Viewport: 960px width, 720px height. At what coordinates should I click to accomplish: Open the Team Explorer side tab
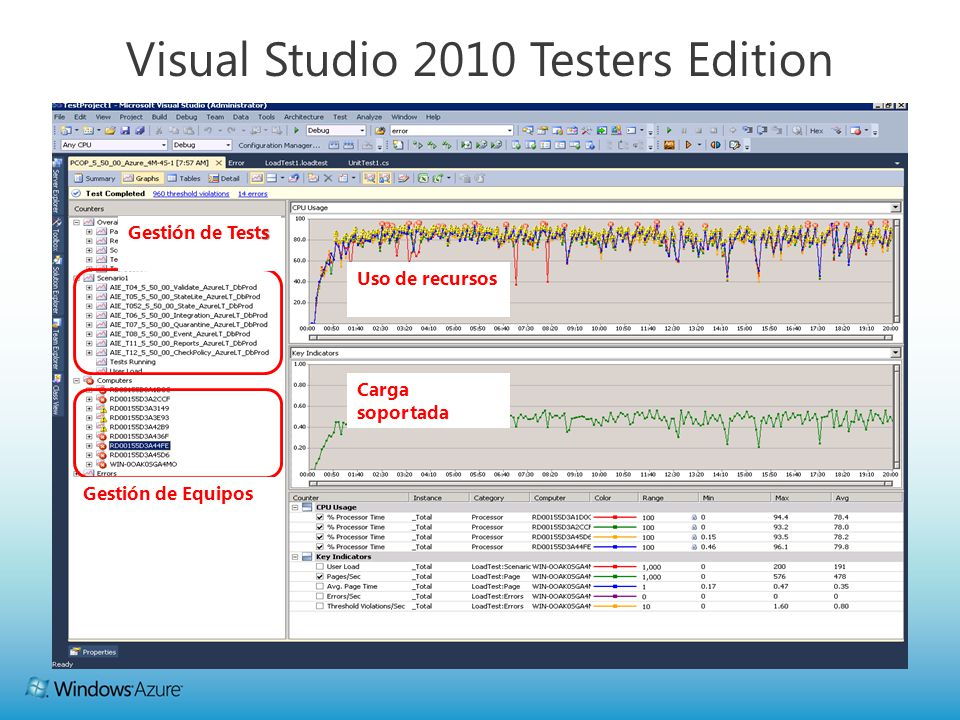click(56, 343)
